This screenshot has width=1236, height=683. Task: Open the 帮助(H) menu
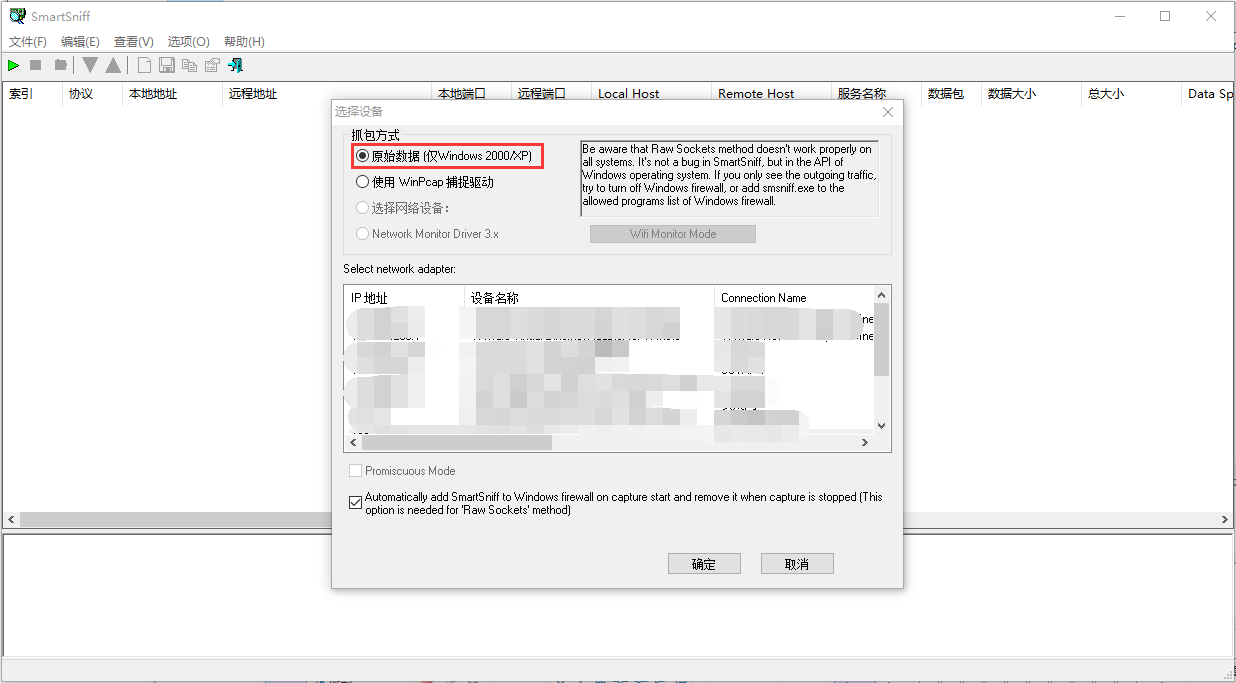tap(244, 42)
